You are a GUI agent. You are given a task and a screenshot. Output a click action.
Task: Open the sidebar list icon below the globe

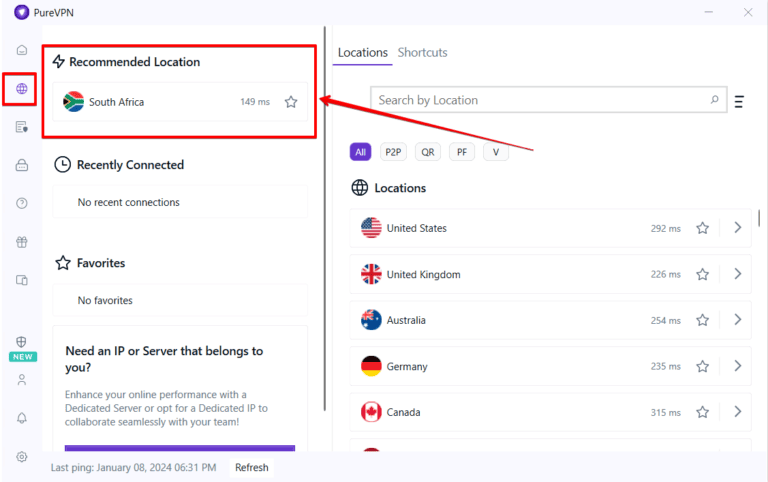point(22,127)
